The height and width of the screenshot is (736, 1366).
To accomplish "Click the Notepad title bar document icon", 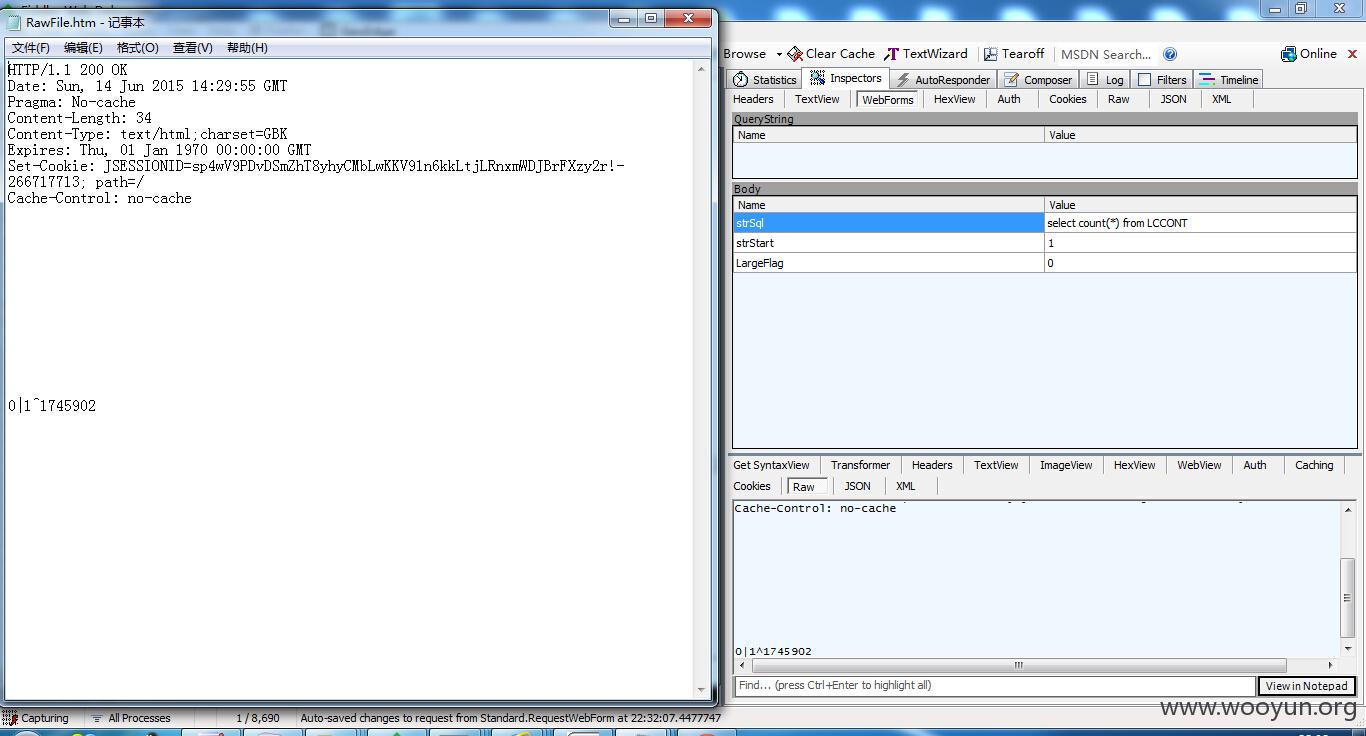I will click(x=15, y=22).
